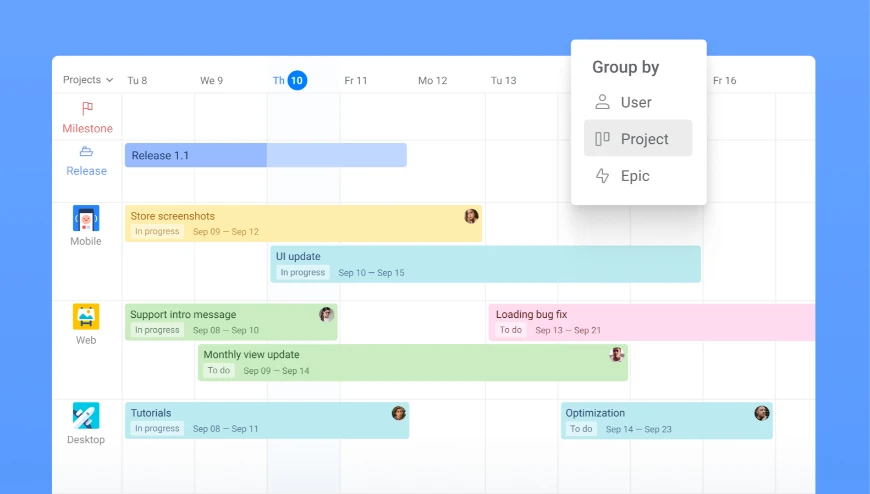Click Sep 14 — Sep 23 date range
This screenshot has height=494, width=870.
tap(639, 429)
